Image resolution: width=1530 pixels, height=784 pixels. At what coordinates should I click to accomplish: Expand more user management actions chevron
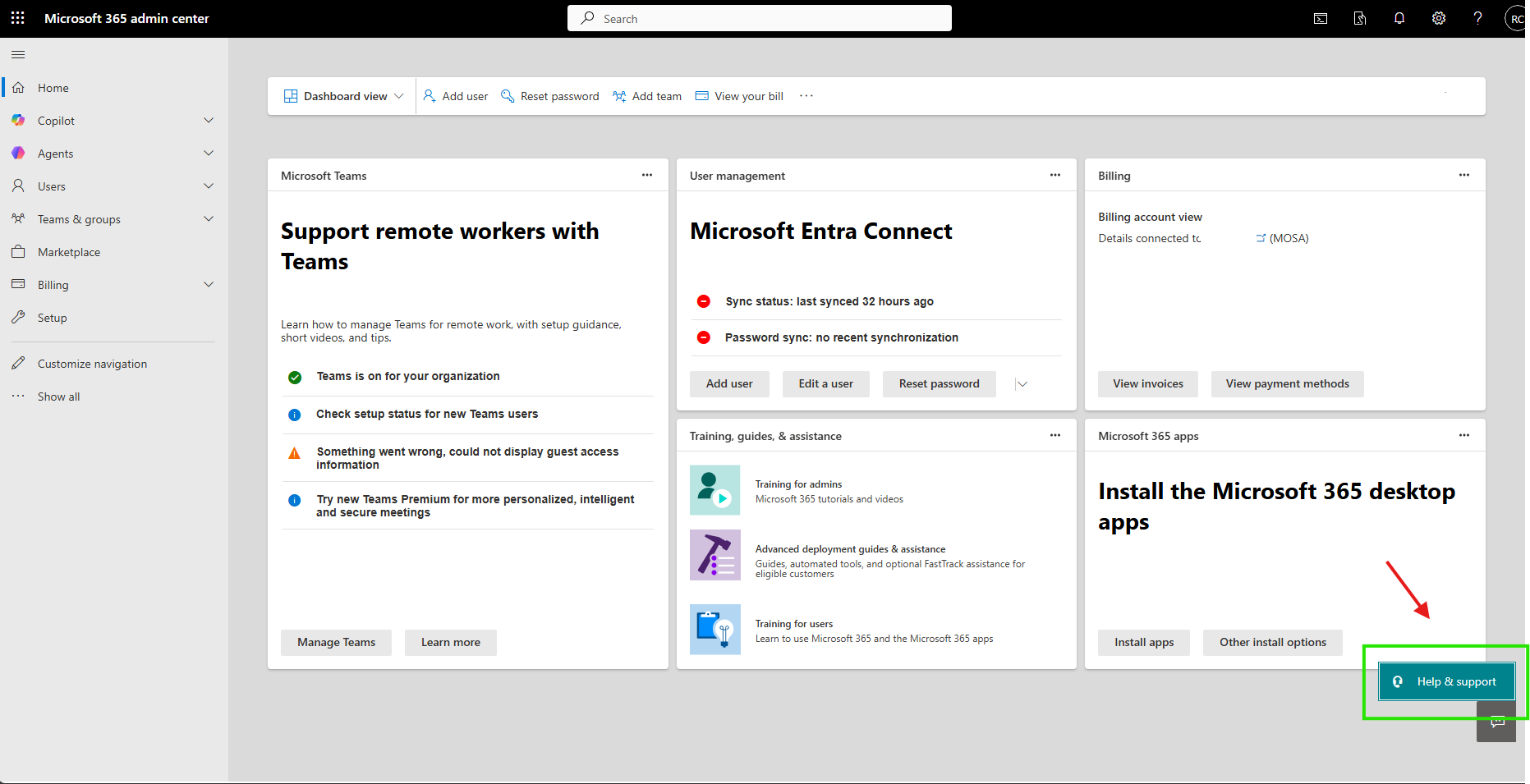1022,384
